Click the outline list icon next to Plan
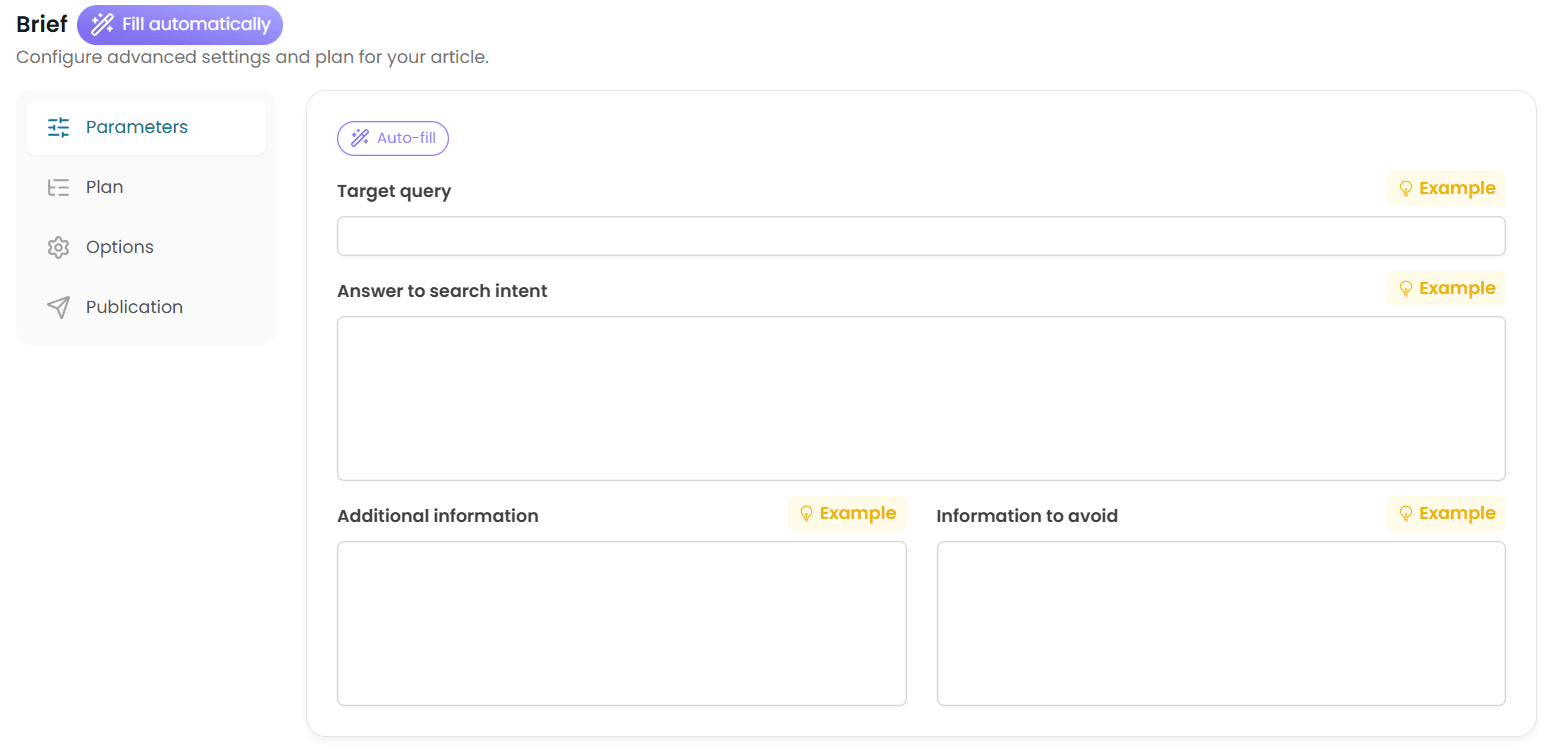1557x750 pixels. pos(58,187)
